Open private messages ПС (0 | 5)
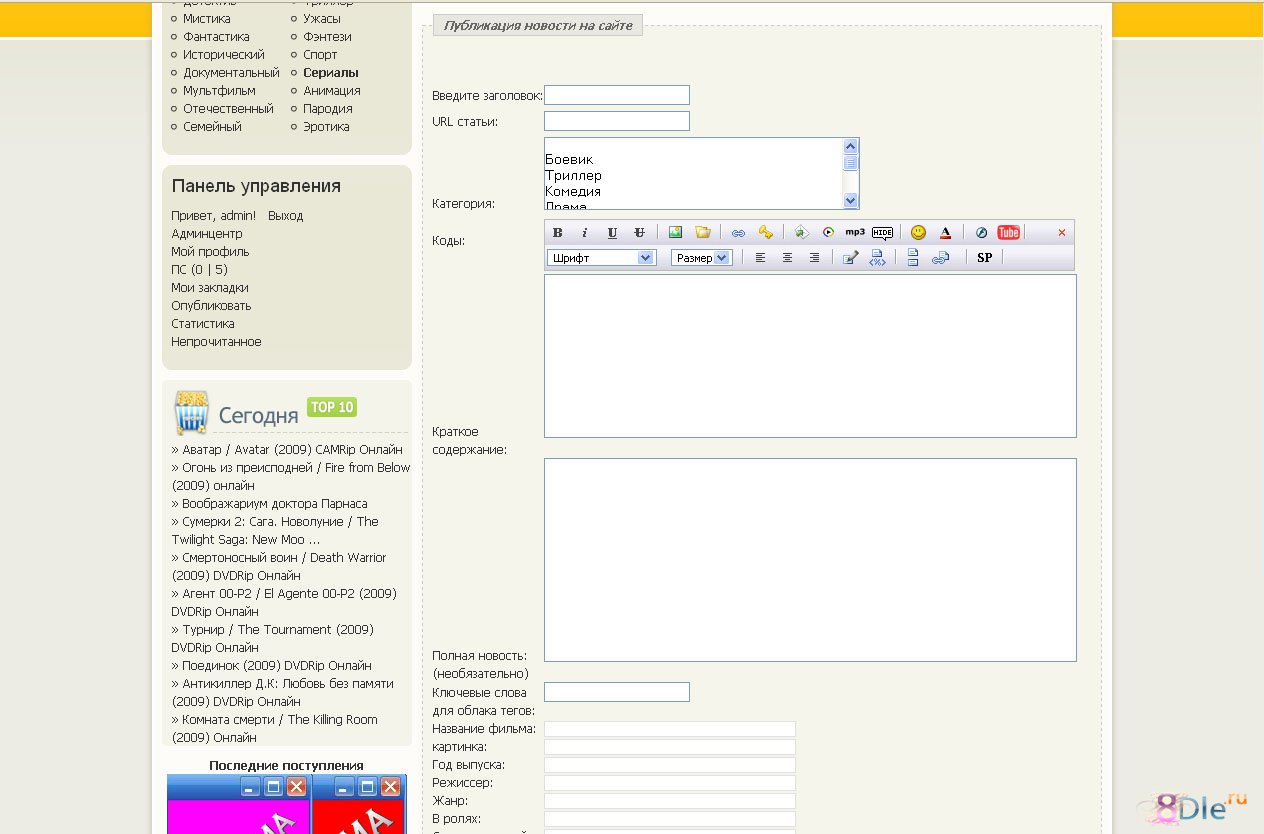Viewport: 1264px width, 834px height. [199, 270]
